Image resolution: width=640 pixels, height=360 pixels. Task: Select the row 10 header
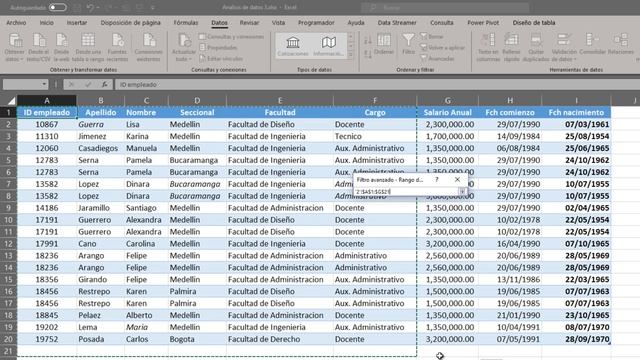click(x=8, y=220)
